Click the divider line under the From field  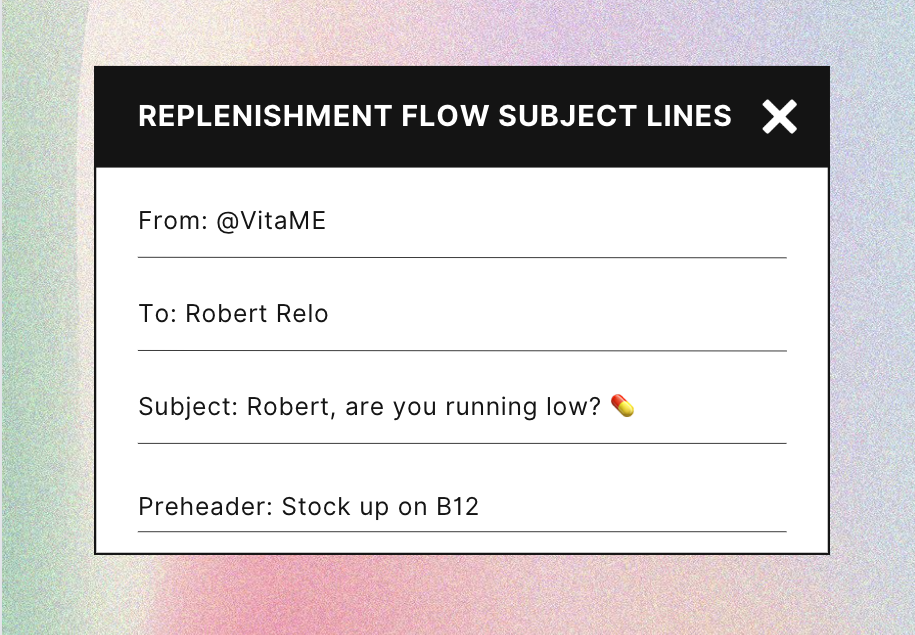click(x=462, y=257)
